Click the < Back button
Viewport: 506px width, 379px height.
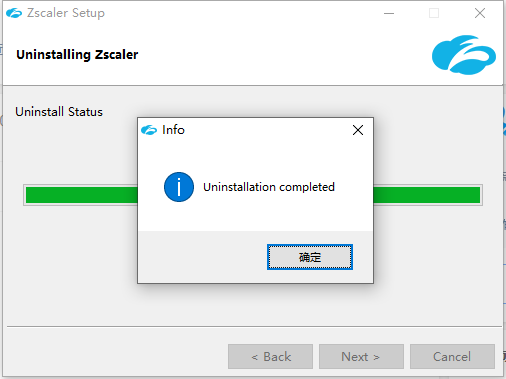point(270,357)
